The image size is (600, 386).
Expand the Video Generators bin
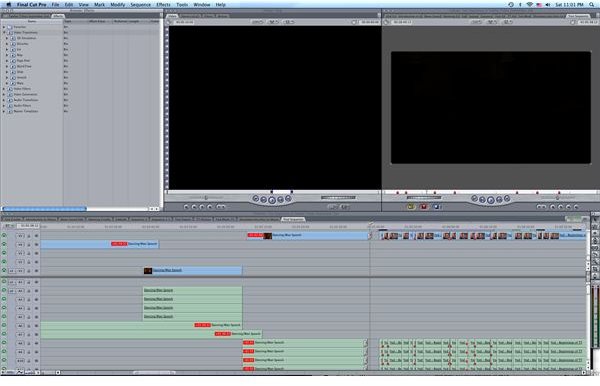click(4, 94)
